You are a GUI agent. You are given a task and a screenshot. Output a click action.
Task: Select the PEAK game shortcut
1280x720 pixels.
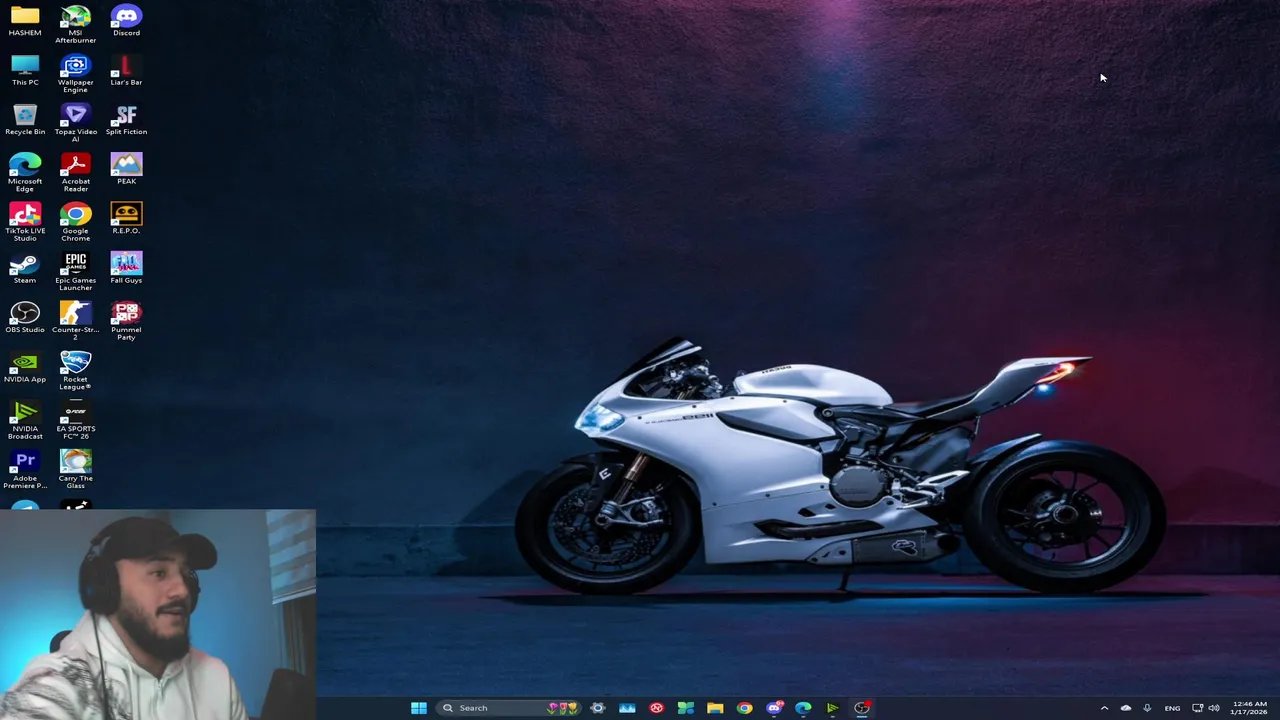click(126, 169)
